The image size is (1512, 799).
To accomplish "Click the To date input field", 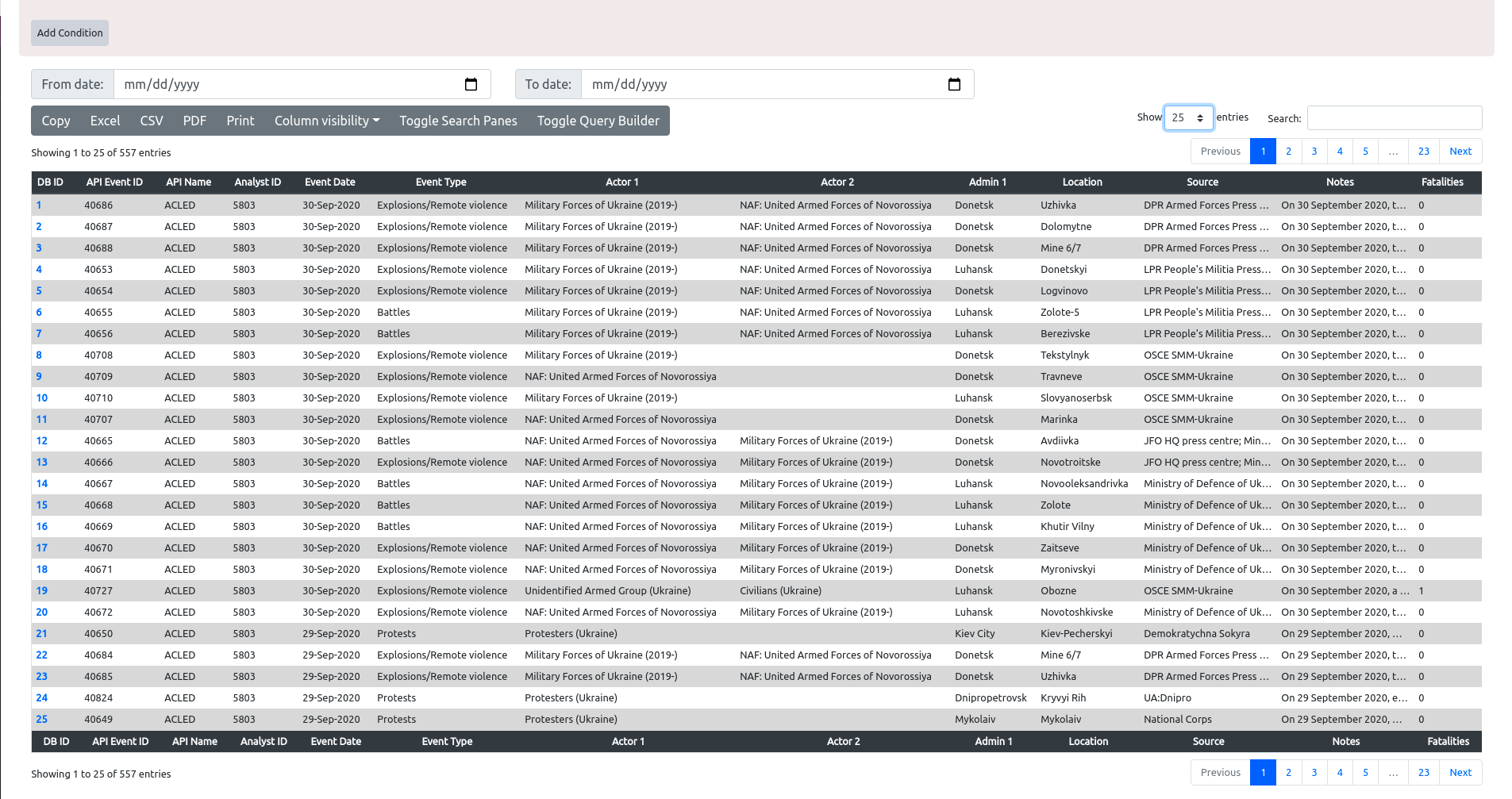I will point(777,84).
